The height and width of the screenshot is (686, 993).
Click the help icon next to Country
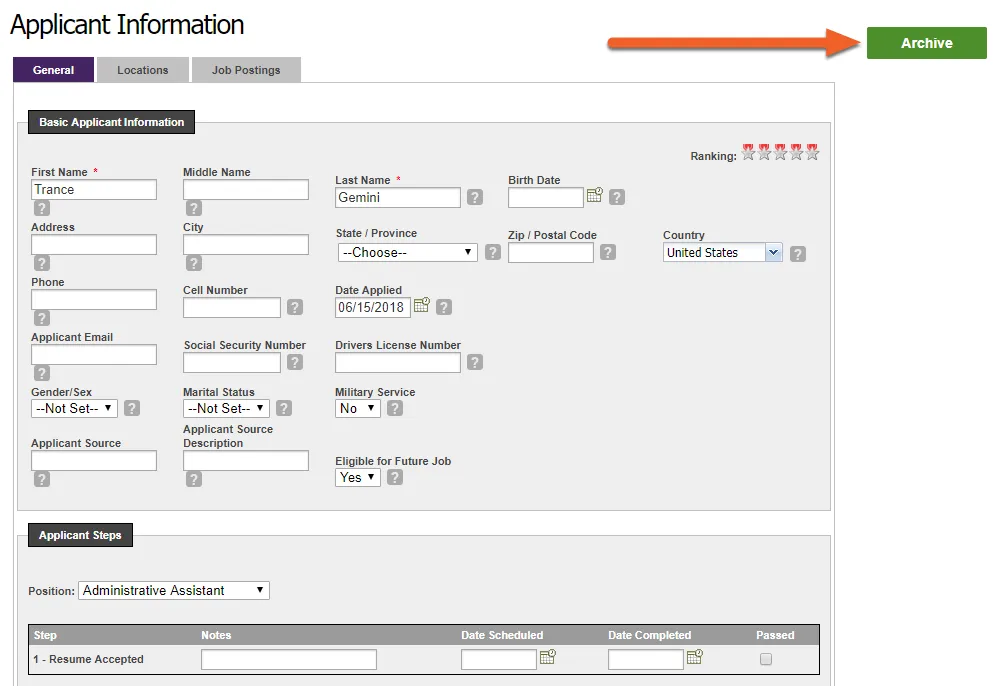[x=798, y=254]
